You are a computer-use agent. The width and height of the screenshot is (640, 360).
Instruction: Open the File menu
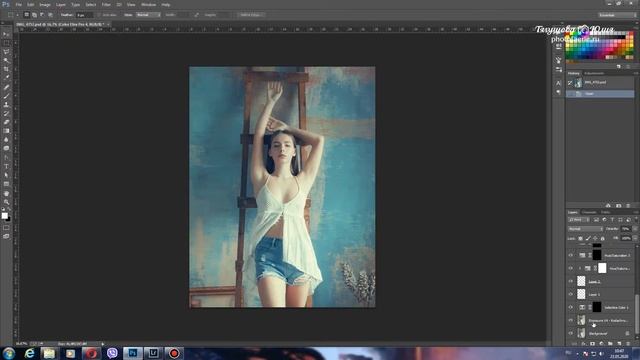click(x=18, y=4)
